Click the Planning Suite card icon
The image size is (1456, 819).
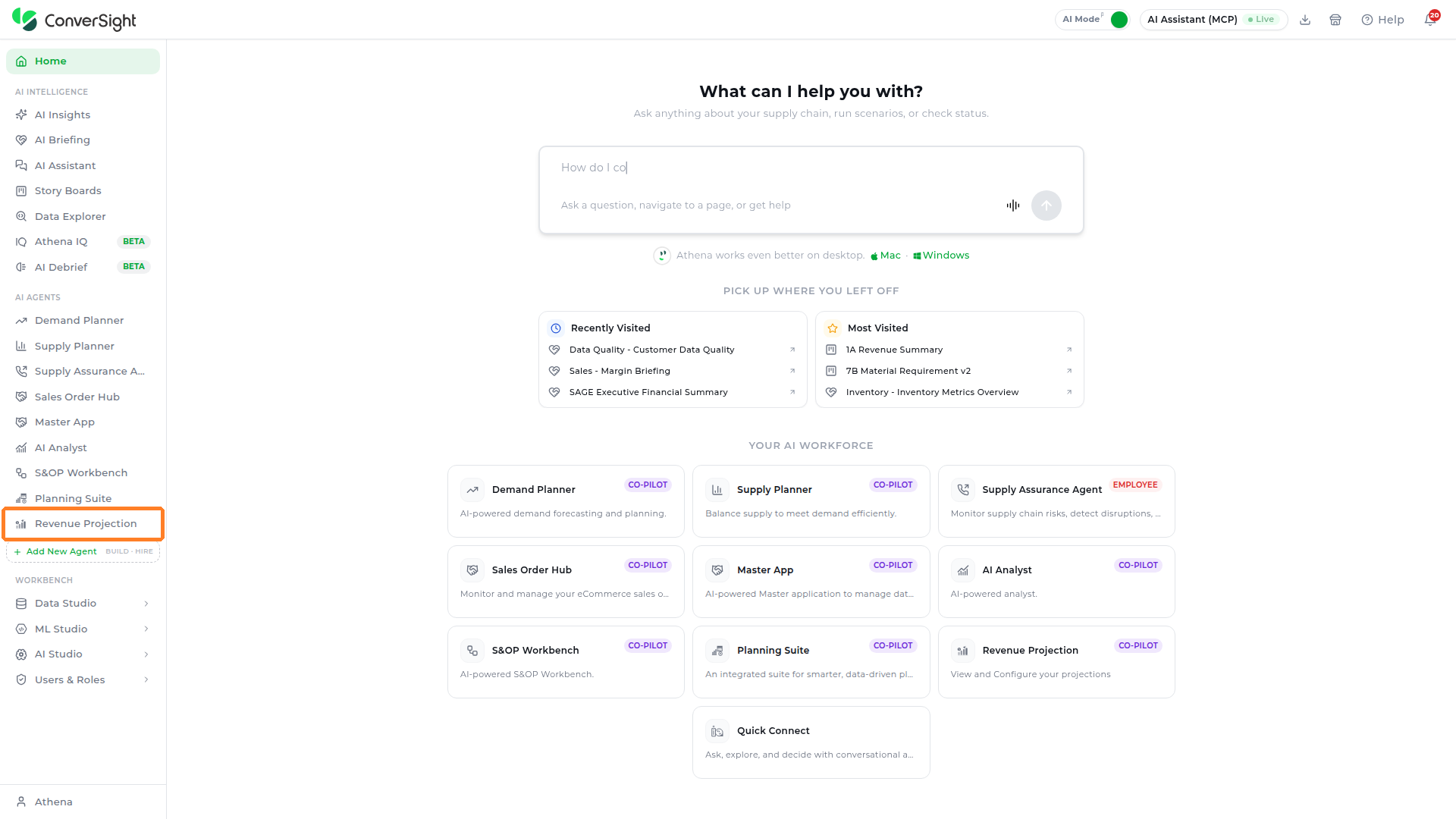pyautogui.click(x=717, y=651)
